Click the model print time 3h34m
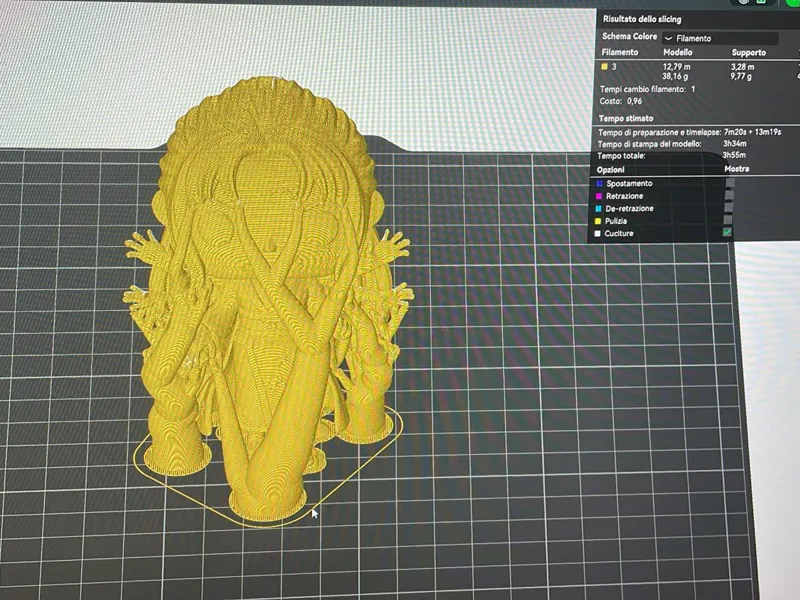The width and height of the screenshot is (800, 600). (x=734, y=143)
